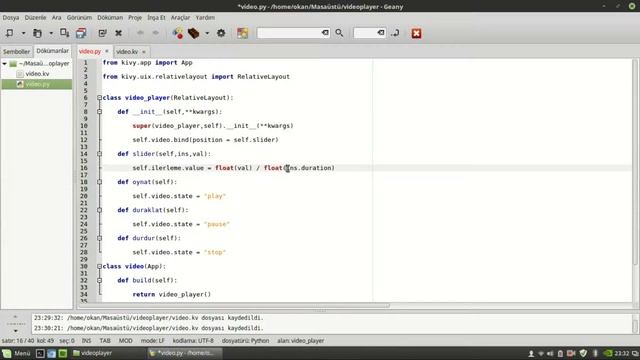
Task: Open the Döküman menu
Action: (x=110, y=18)
